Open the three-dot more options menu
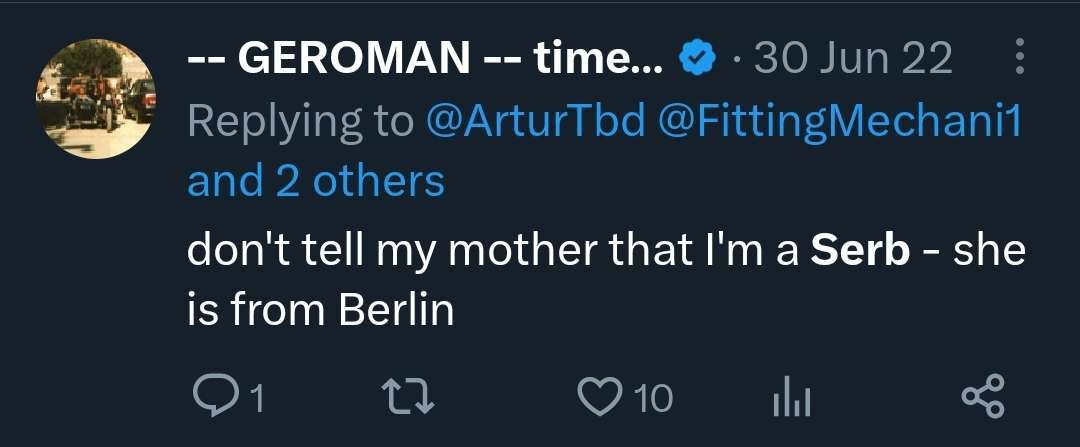Image resolution: width=1080 pixels, height=447 pixels. (1020, 58)
